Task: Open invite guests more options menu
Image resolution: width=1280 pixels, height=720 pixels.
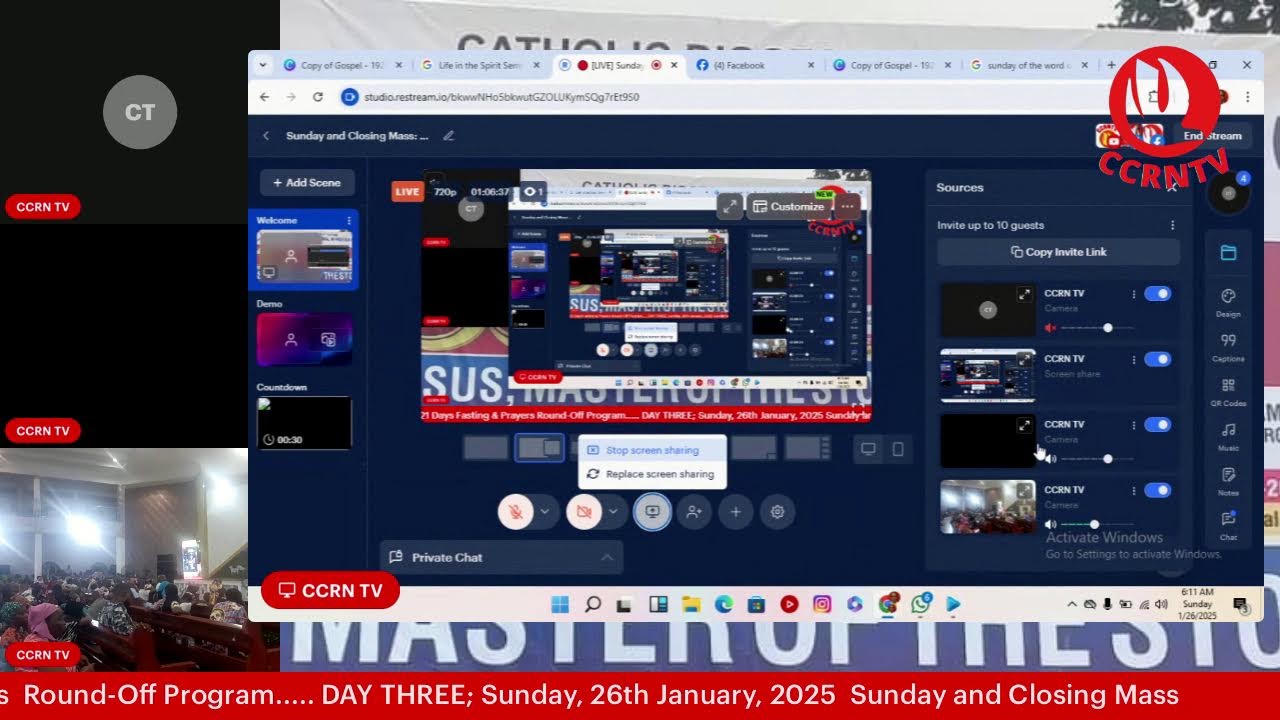Action: tap(1173, 225)
